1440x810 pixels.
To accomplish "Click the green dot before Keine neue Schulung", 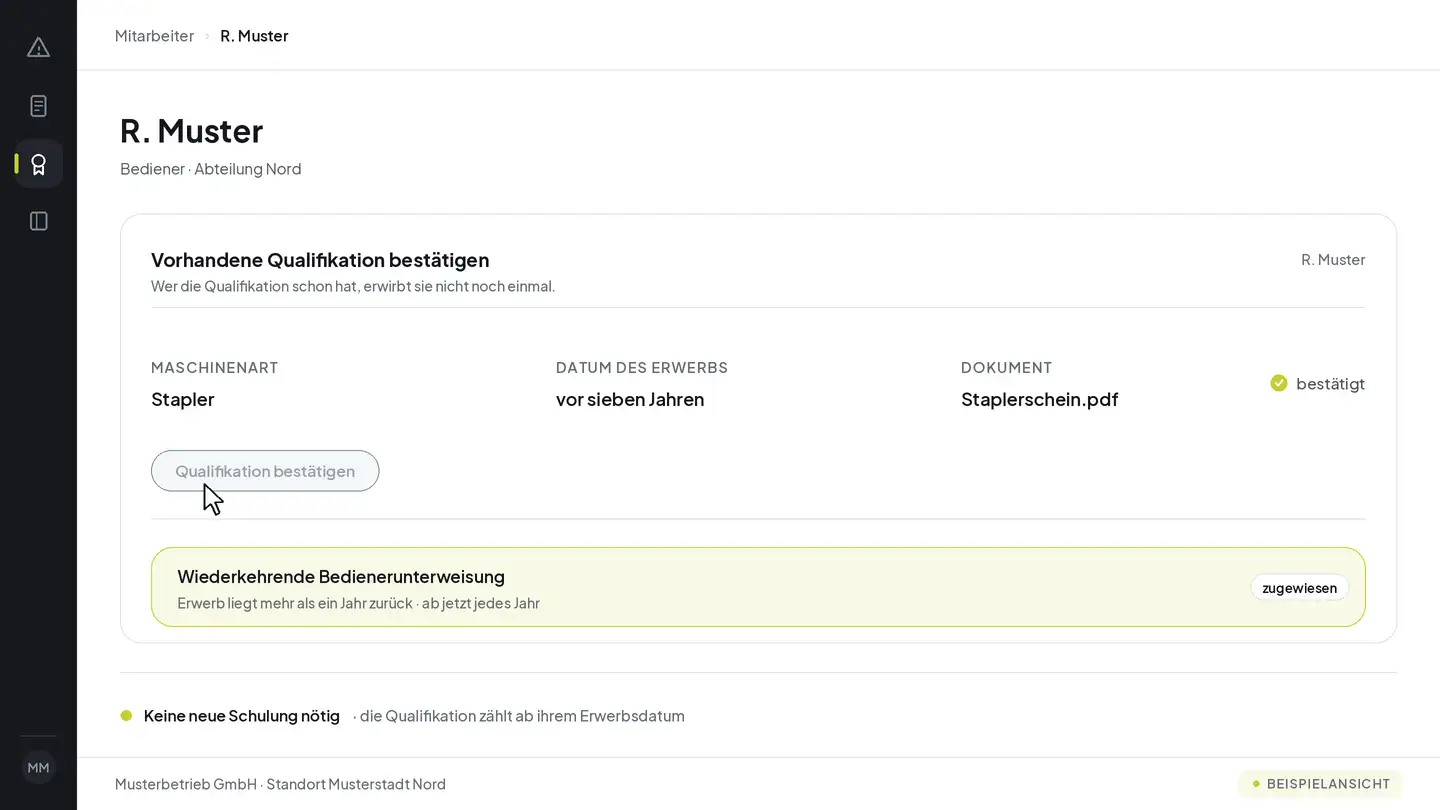I will pyautogui.click(x=126, y=715).
